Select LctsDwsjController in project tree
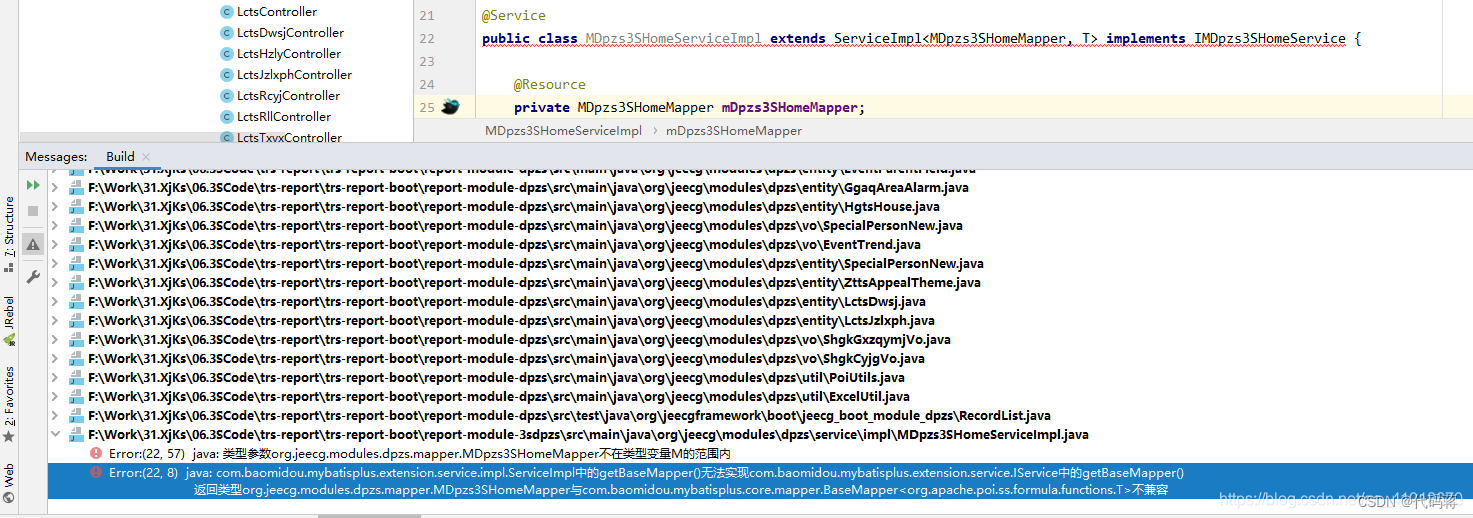This screenshot has width=1473, height=518. (290, 33)
